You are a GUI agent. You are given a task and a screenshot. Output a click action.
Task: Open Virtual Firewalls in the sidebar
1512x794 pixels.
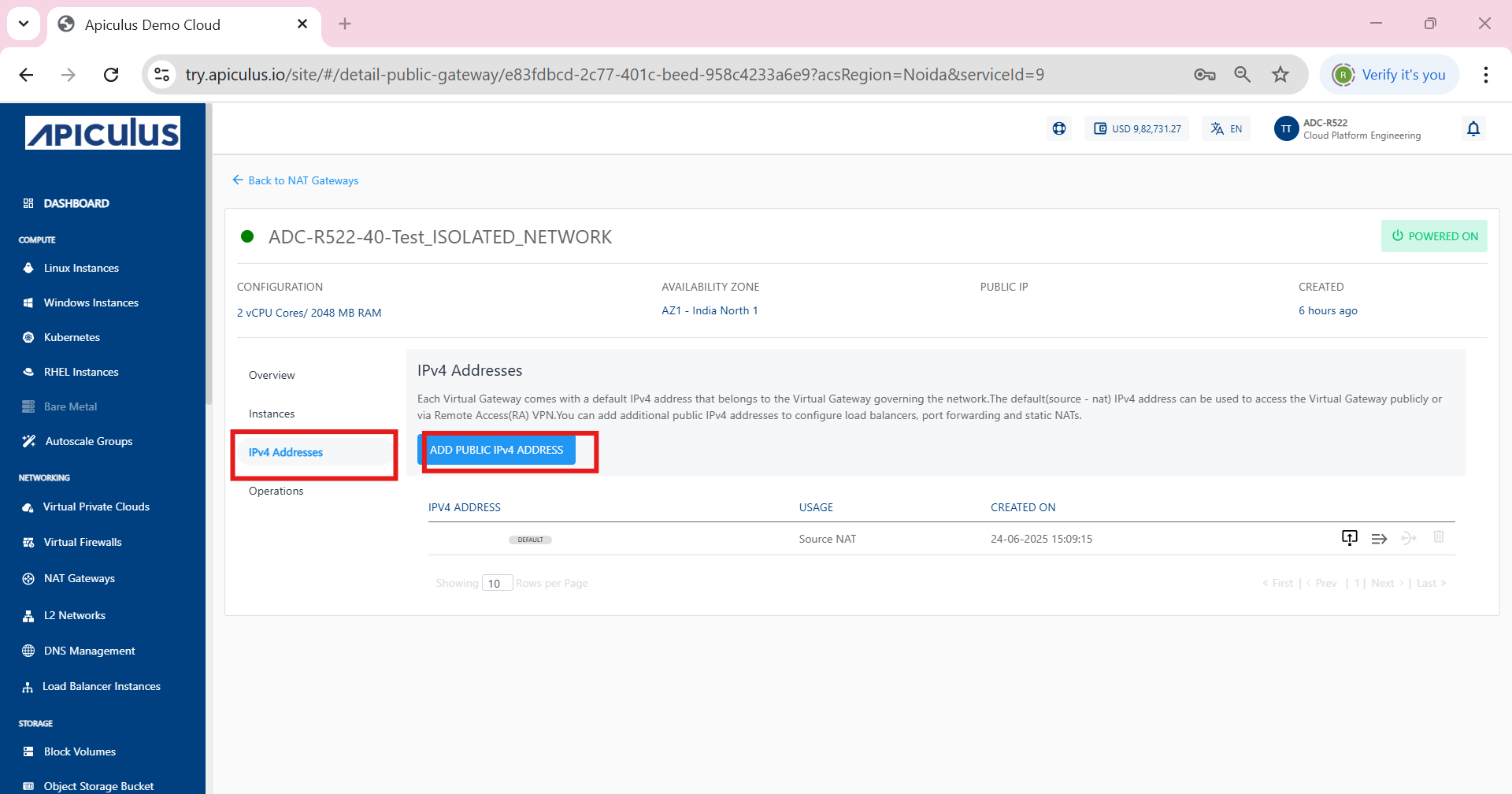pyautogui.click(x=83, y=542)
